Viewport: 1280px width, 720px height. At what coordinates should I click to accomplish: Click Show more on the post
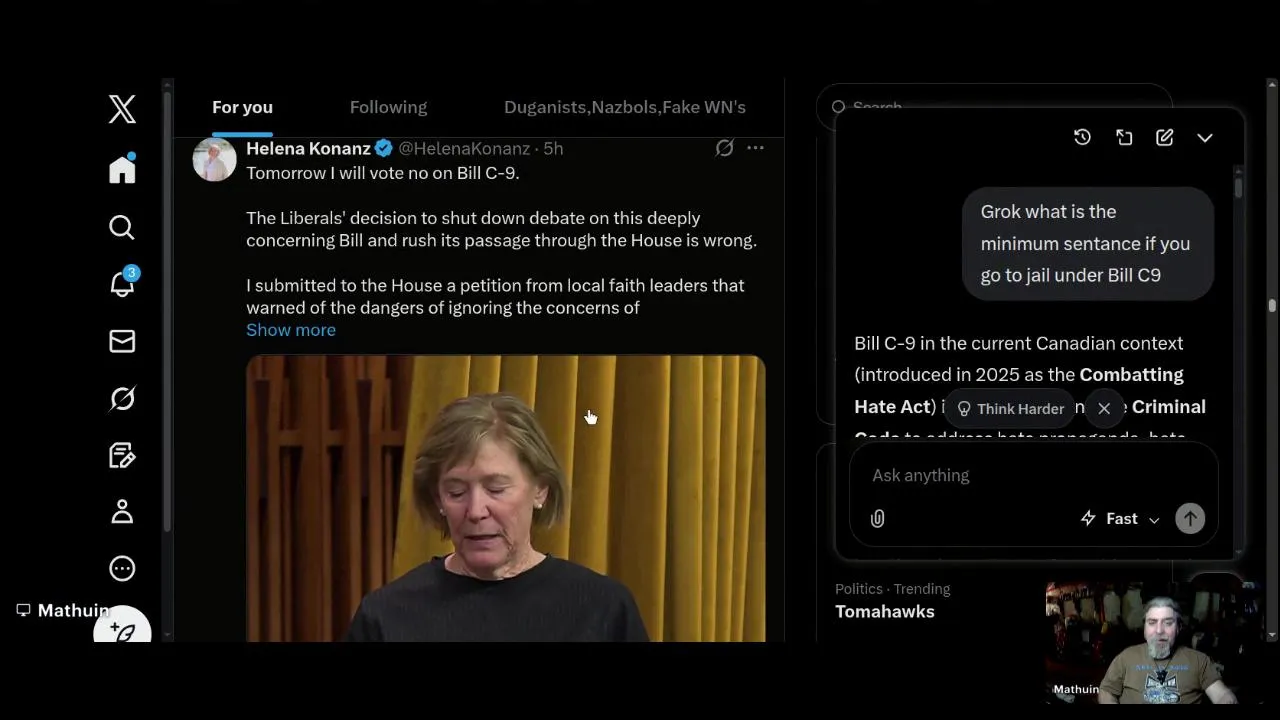coord(291,330)
